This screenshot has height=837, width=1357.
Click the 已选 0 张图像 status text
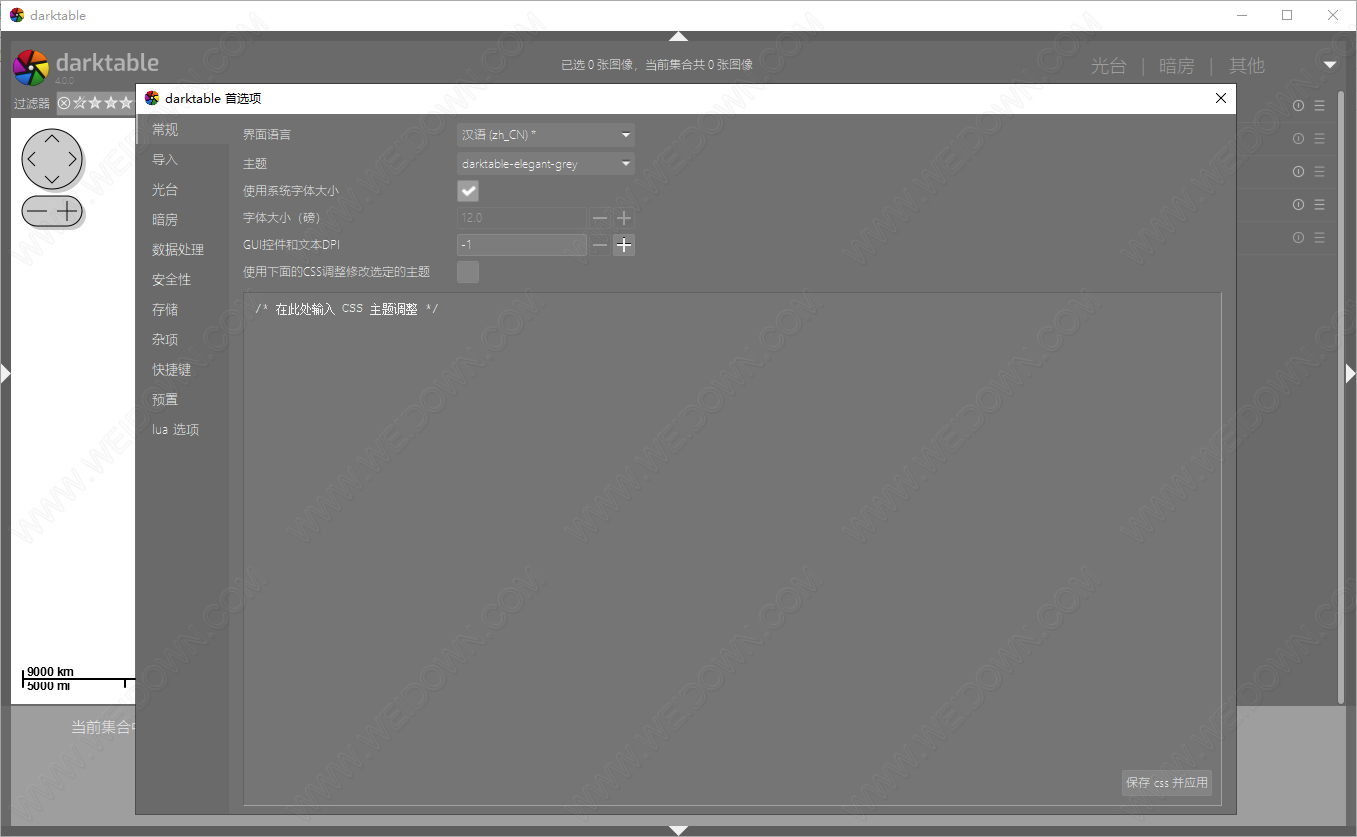point(597,64)
